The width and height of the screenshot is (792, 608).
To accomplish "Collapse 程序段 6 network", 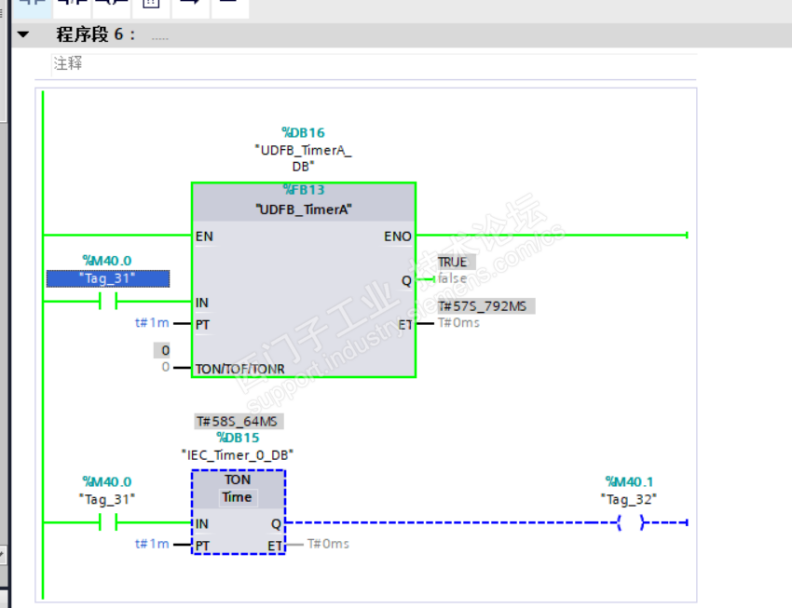I will [23, 35].
